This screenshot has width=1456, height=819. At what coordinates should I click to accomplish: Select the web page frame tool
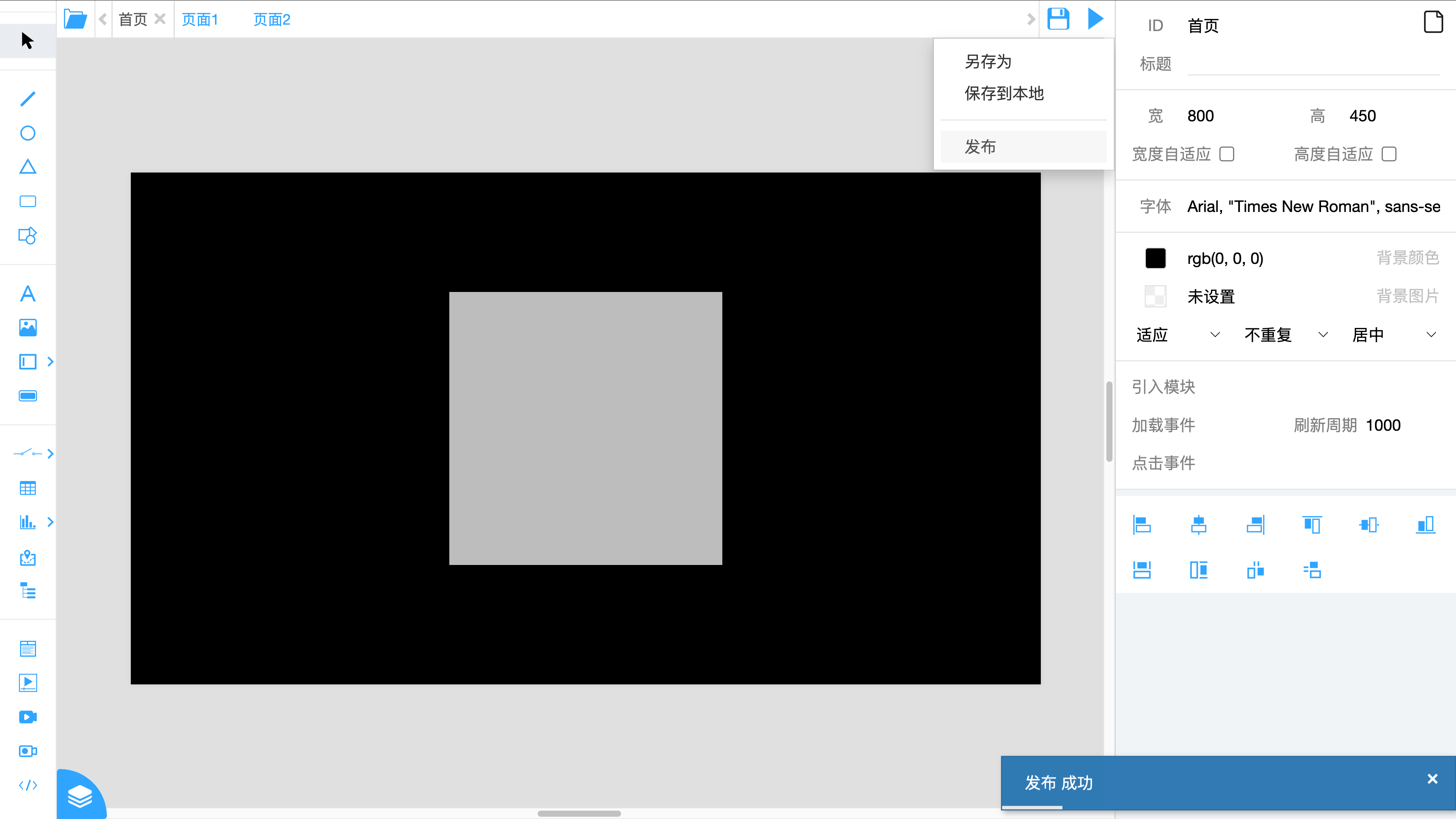(28, 649)
